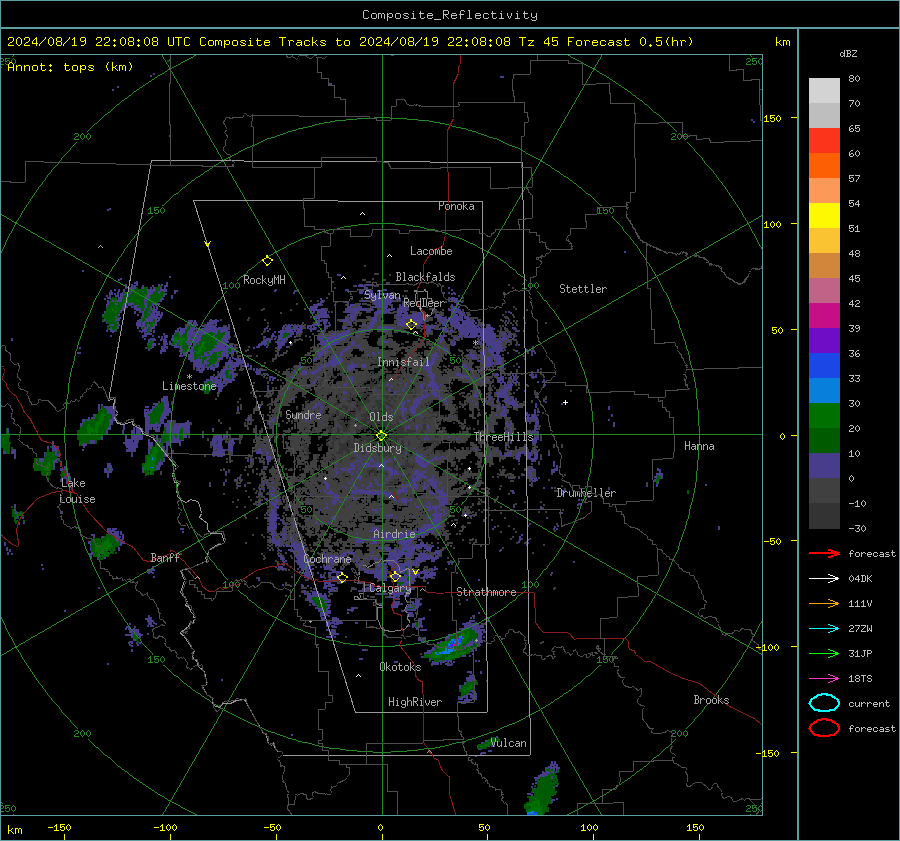Viewport: 900px width, 841px height.
Task: Click the cyan 'current' ellipse legend icon
Action: coord(824,703)
